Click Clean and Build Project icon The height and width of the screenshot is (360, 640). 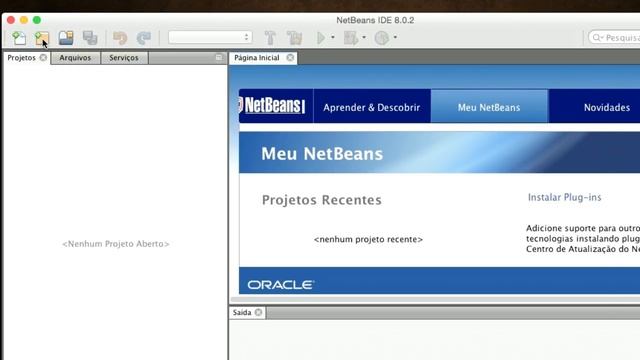(294, 38)
